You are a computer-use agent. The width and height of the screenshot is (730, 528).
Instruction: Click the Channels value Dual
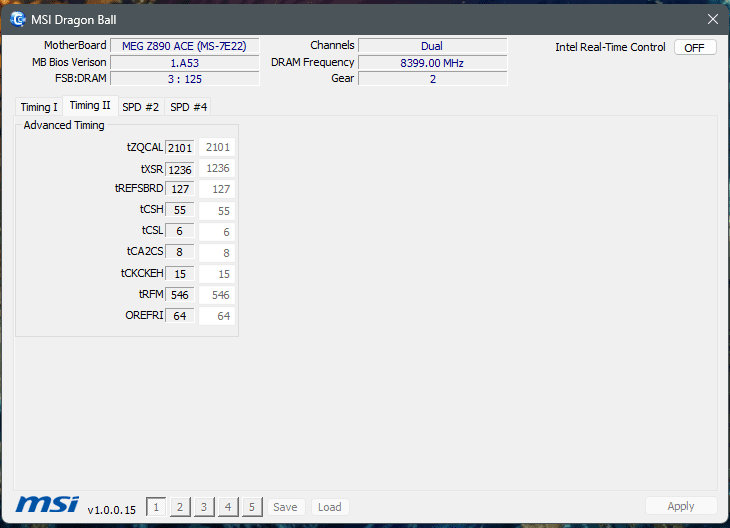pyautogui.click(x=433, y=46)
